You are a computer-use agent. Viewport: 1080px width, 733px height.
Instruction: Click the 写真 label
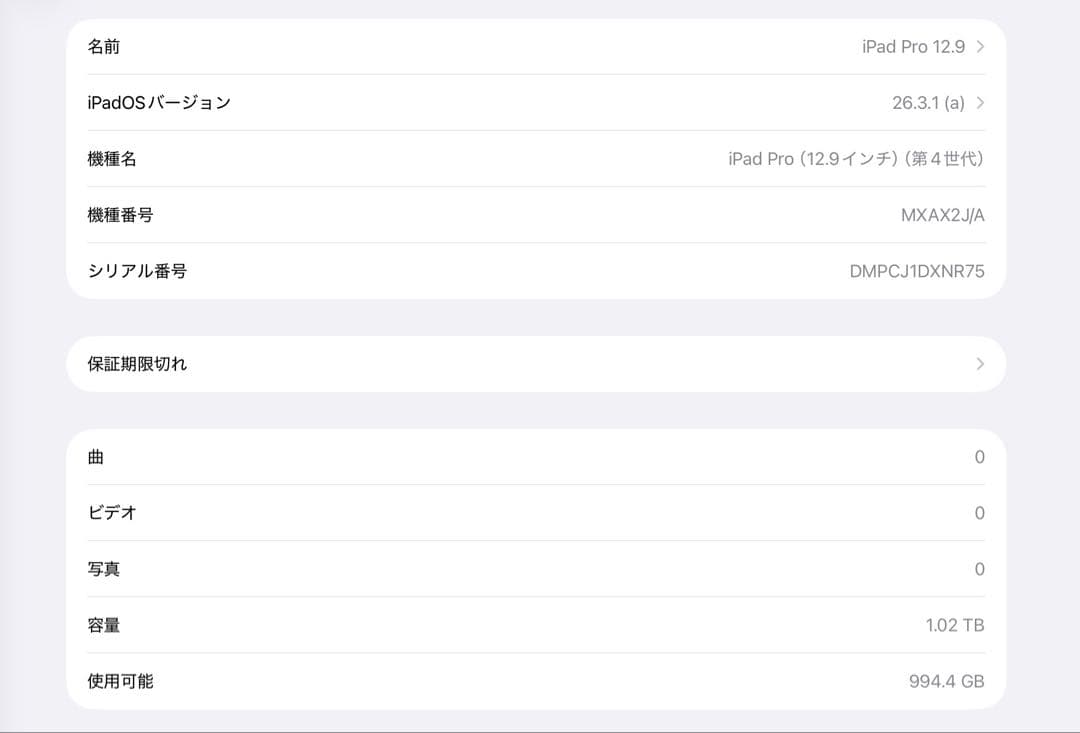coord(103,569)
